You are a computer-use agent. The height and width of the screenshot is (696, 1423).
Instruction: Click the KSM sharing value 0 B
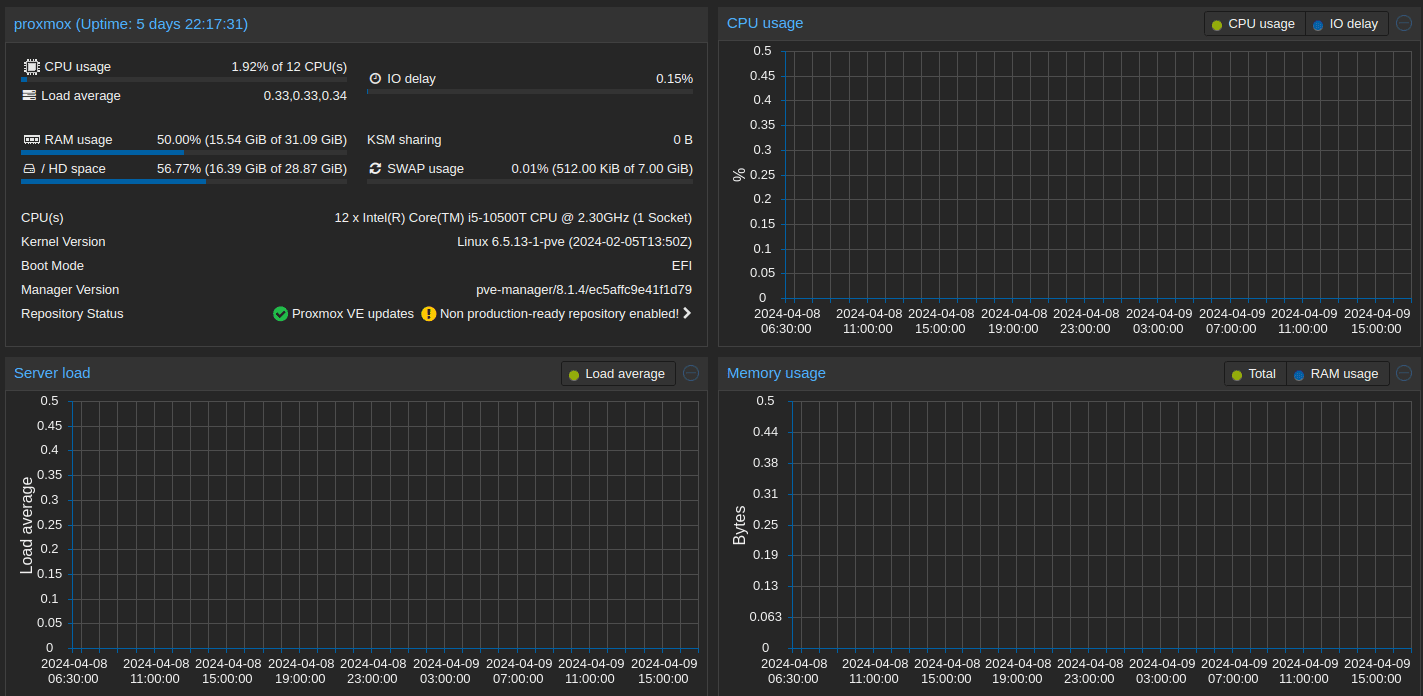683,140
